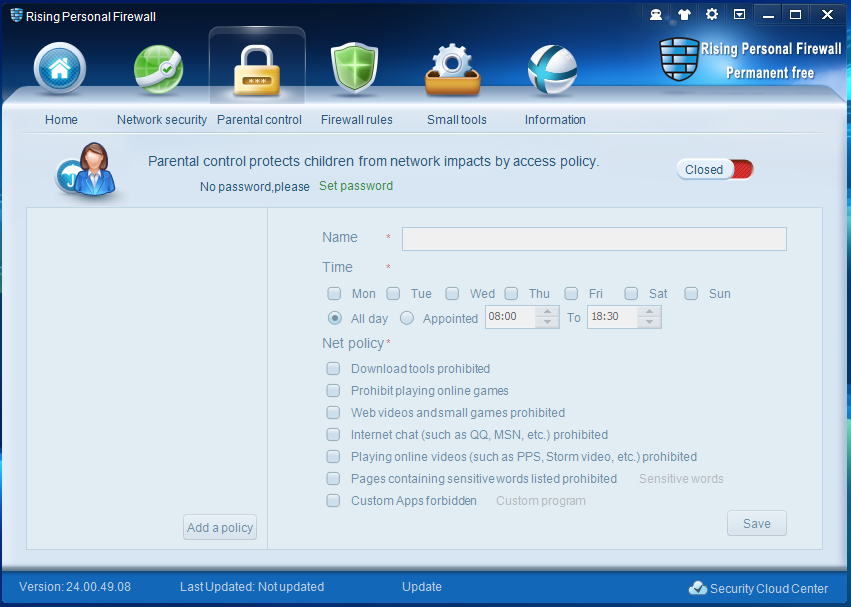Open the Small tools tab label
The height and width of the screenshot is (607, 851).
click(x=456, y=119)
